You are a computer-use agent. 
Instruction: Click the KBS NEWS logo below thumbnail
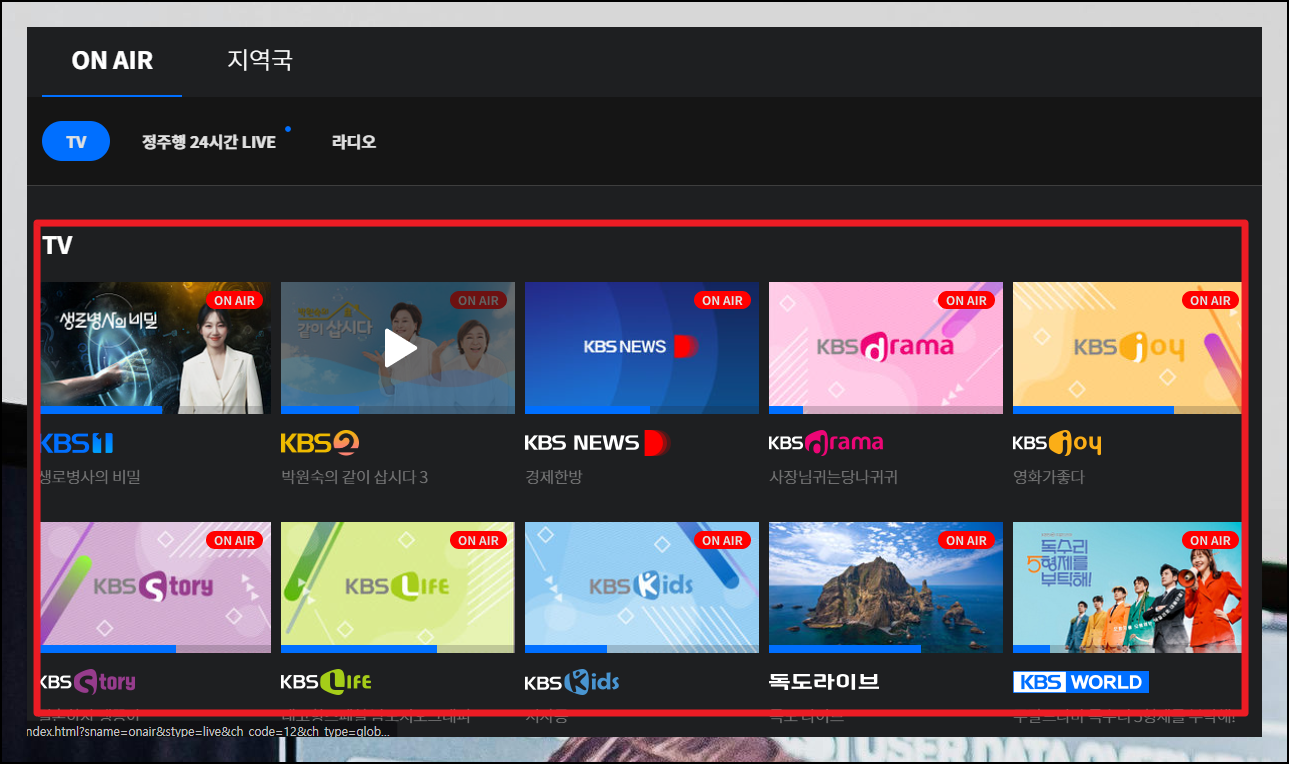pos(596,442)
